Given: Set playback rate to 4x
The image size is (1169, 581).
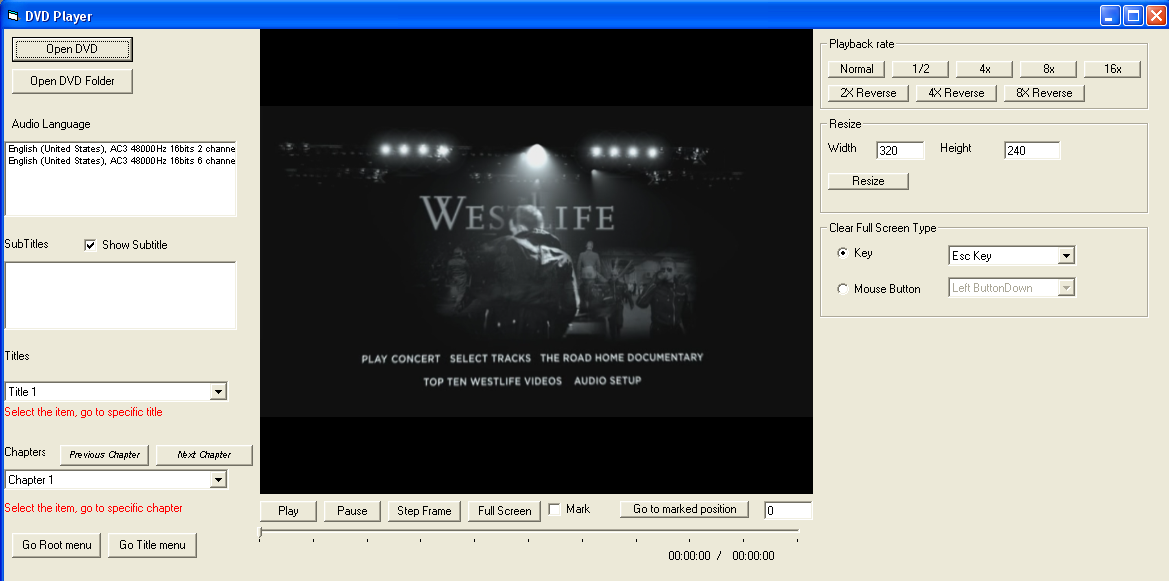Looking at the screenshot, I should tap(985, 69).
